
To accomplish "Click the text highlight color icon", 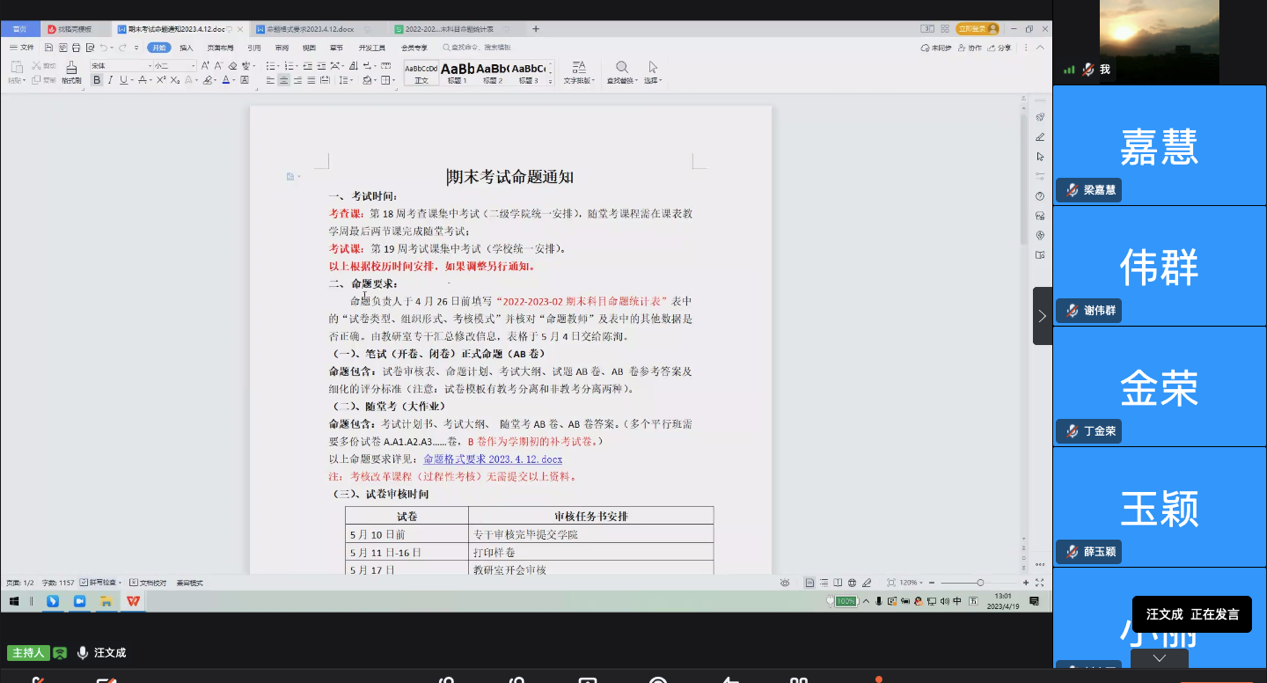I will coord(207,80).
